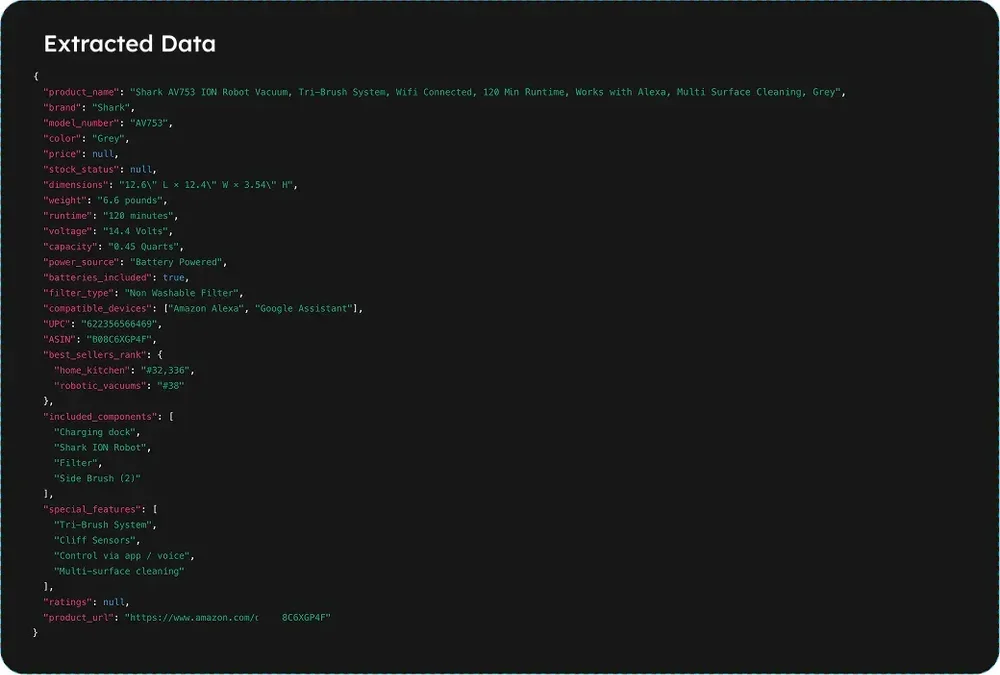Click the capacity value "0.45 Quarts"
This screenshot has height=675, width=1000.
click(x=143, y=246)
